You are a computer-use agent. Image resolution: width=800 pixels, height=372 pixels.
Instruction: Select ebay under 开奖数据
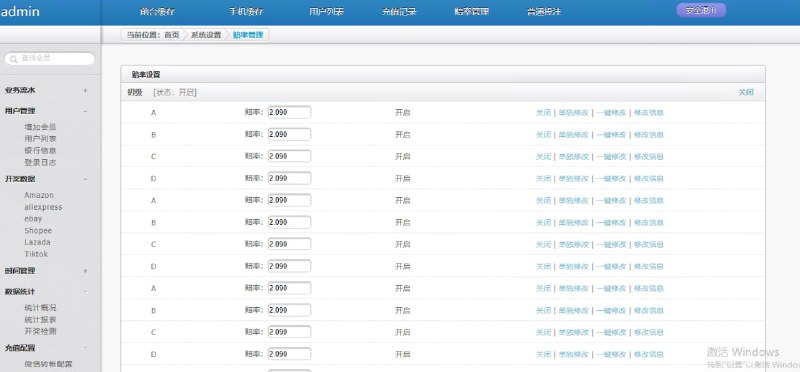(33, 218)
